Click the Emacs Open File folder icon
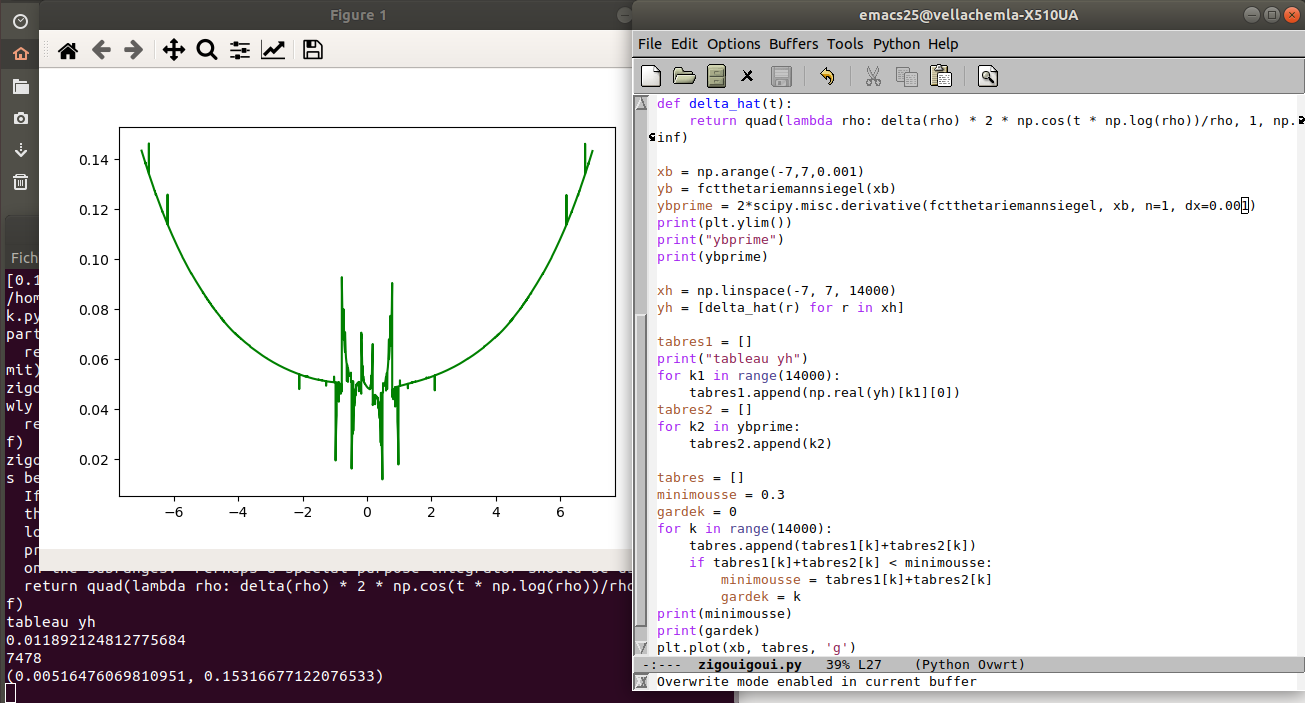1305x703 pixels. [x=684, y=76]
